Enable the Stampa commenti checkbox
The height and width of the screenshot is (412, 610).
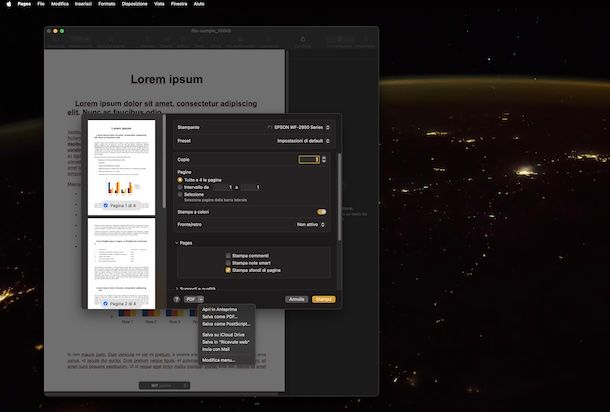tap(228, 256)
